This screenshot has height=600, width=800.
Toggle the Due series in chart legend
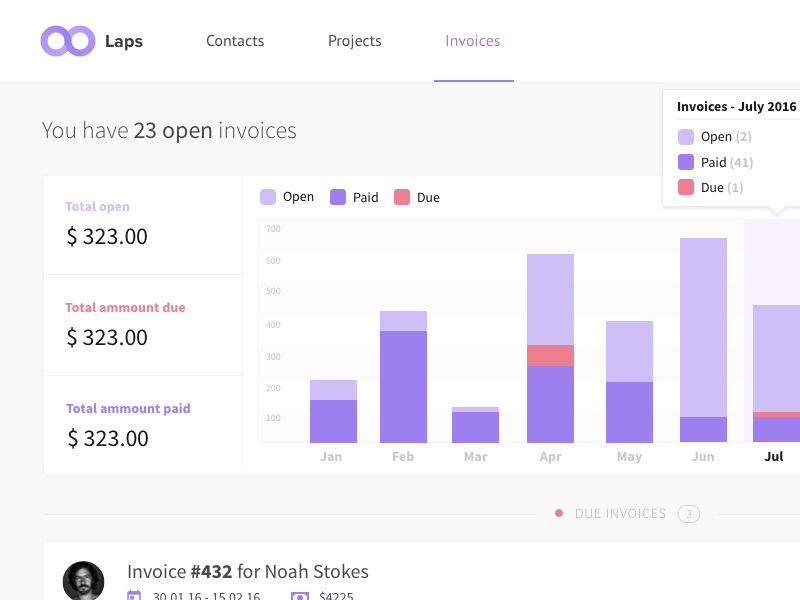click(x=417, y=197)
